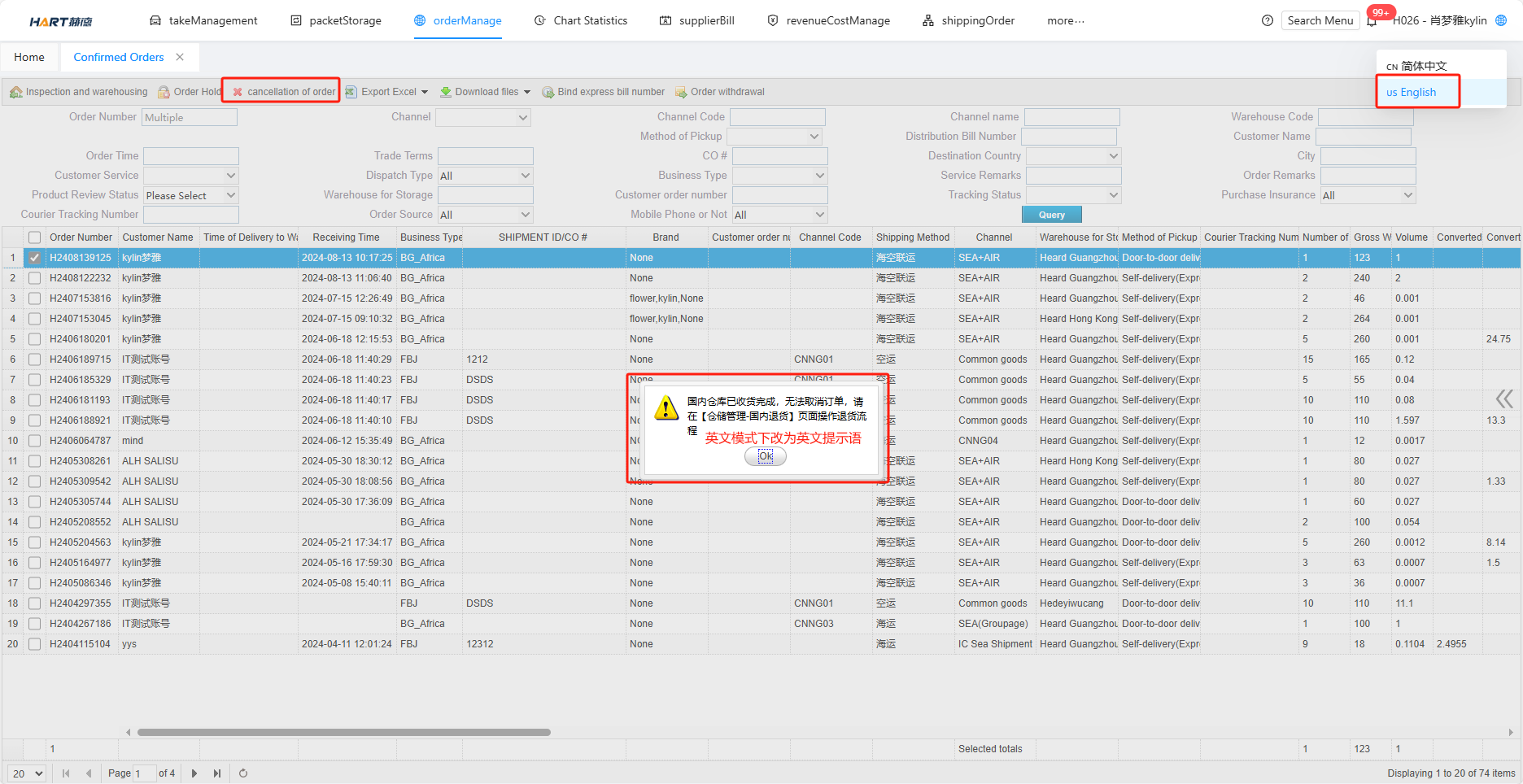This screenshot has height=784, width=1523.
Task: Open the Product Review Status dropdown
Action: (x=231, y=195)
